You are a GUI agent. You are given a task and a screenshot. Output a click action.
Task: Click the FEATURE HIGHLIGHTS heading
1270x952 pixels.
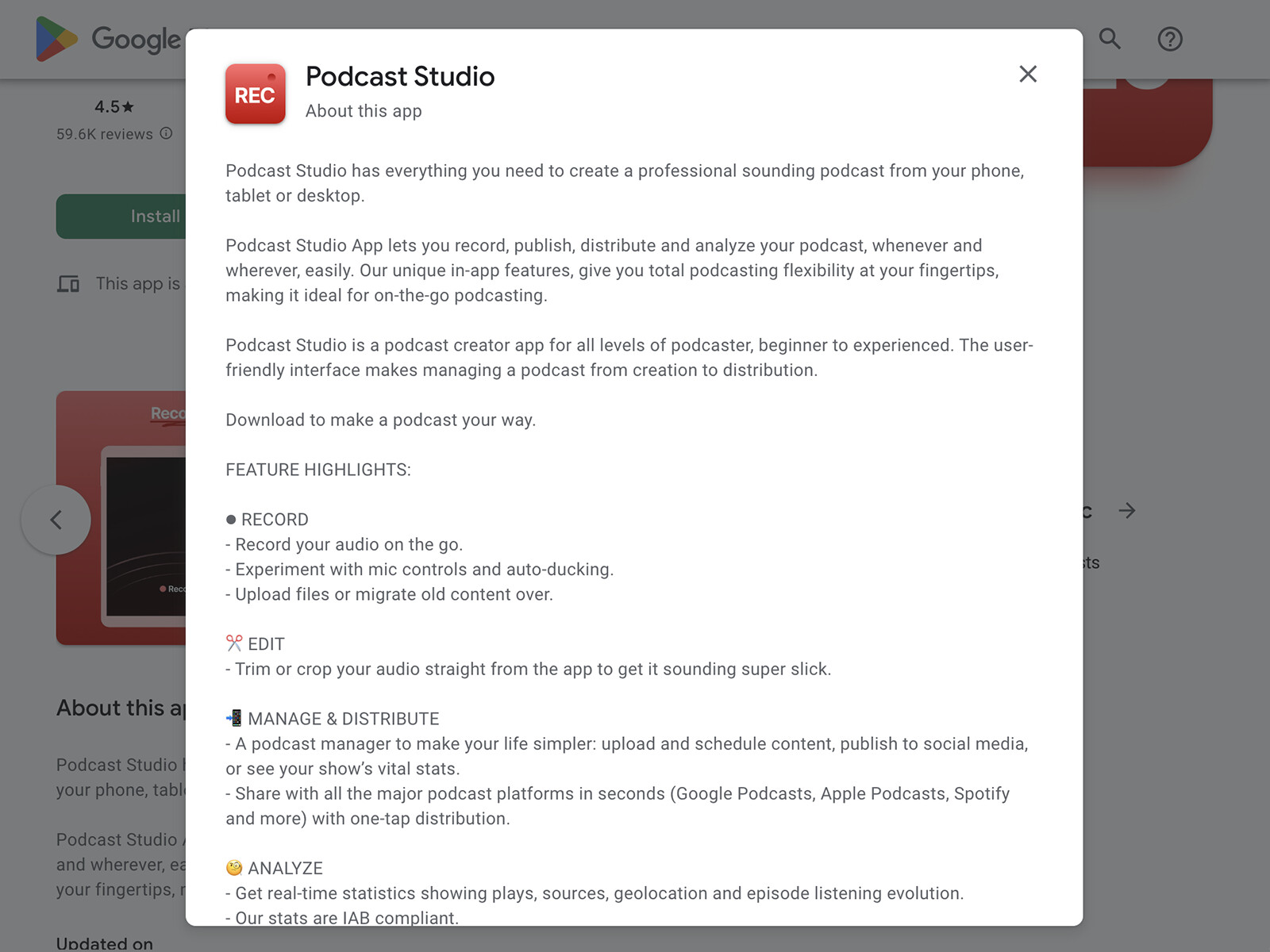click(318, 470)
